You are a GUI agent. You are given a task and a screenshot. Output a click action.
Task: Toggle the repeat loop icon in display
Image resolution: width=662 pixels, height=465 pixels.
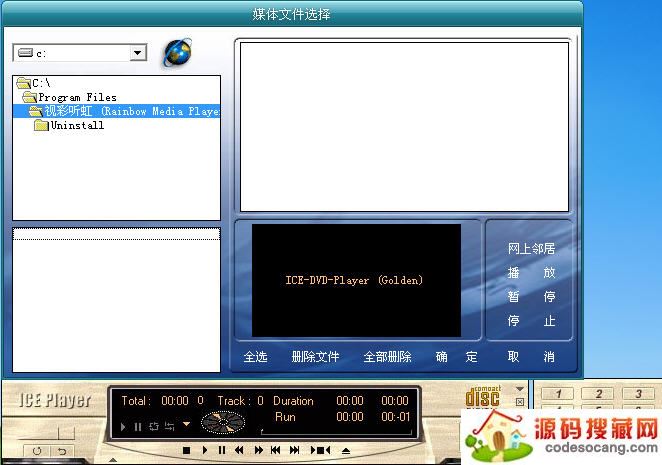(154, 427)
